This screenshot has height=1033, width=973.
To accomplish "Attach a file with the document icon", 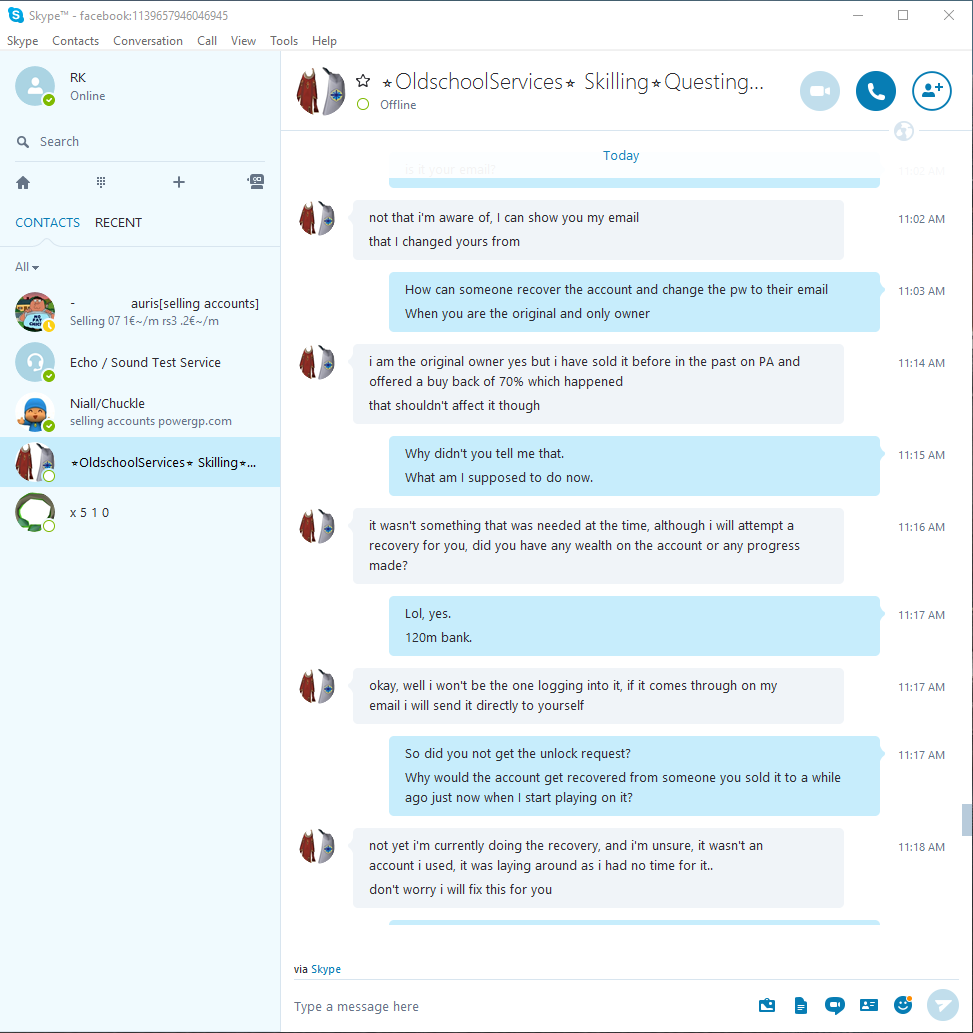I will 800,1005.
